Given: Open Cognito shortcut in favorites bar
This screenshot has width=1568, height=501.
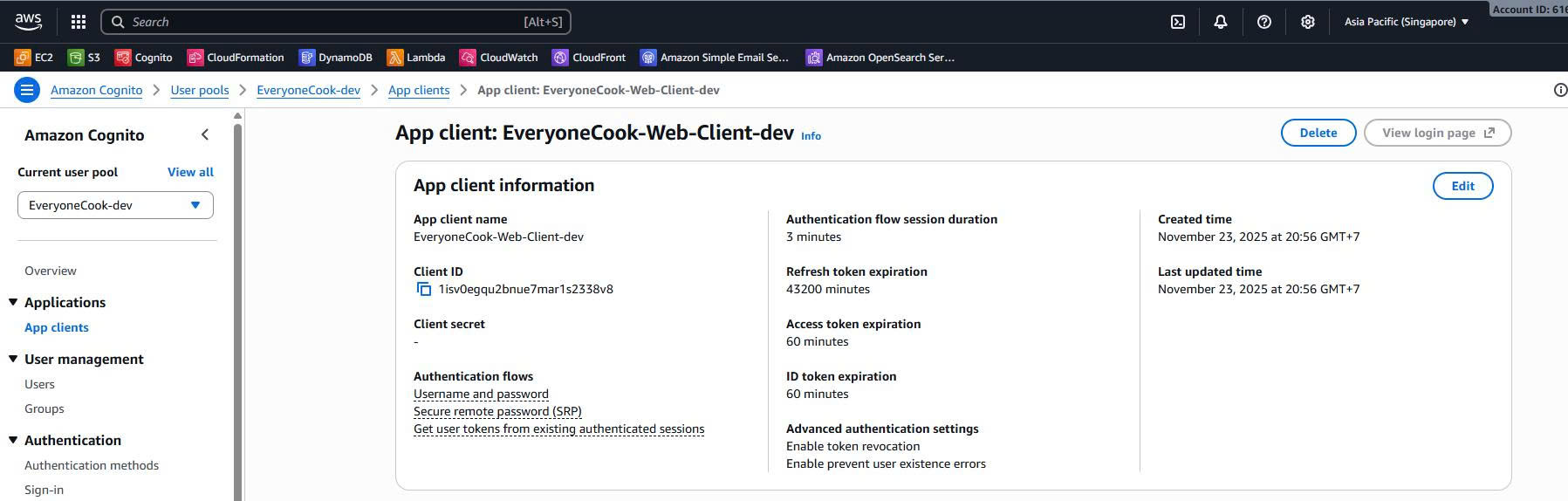Looking at the screenshot, I should (144, 58).
